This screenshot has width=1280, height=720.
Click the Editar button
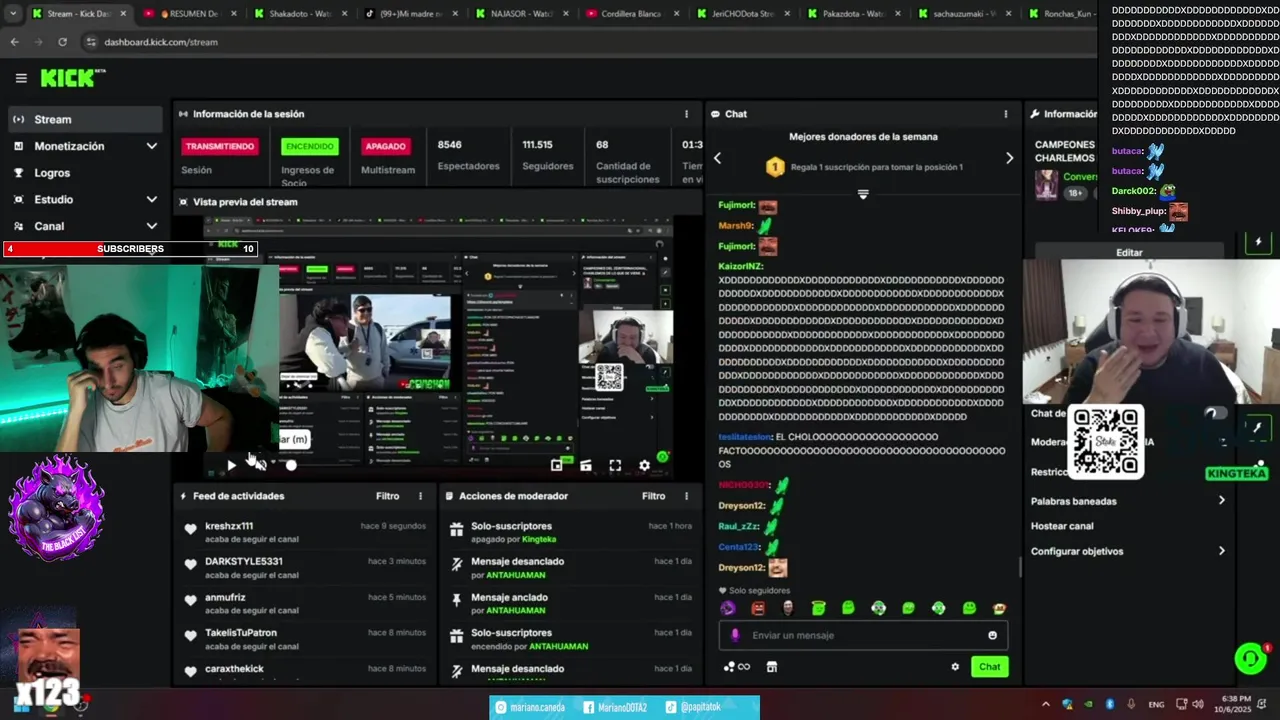(x=1129, y=253)
